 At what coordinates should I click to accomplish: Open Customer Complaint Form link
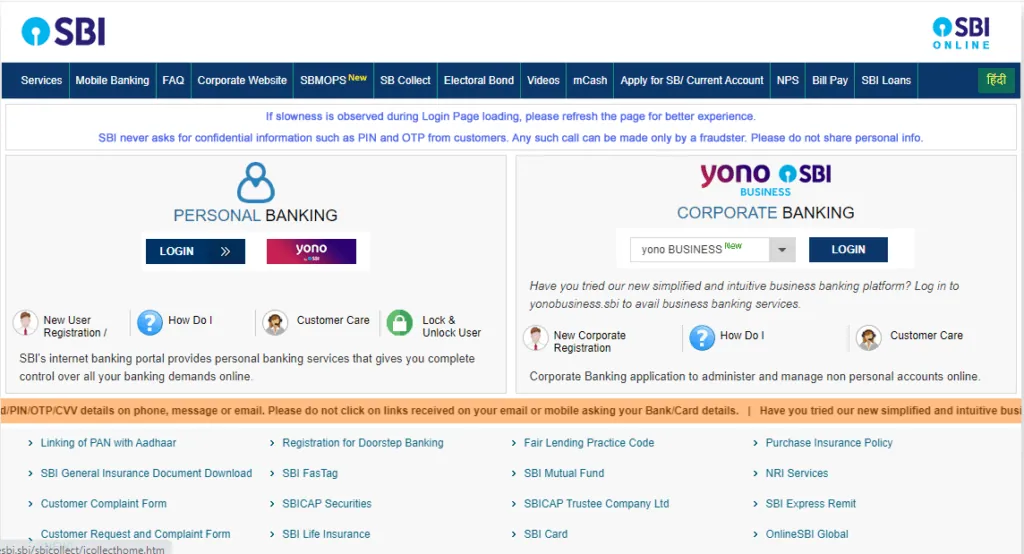click(x=103, y=504)
